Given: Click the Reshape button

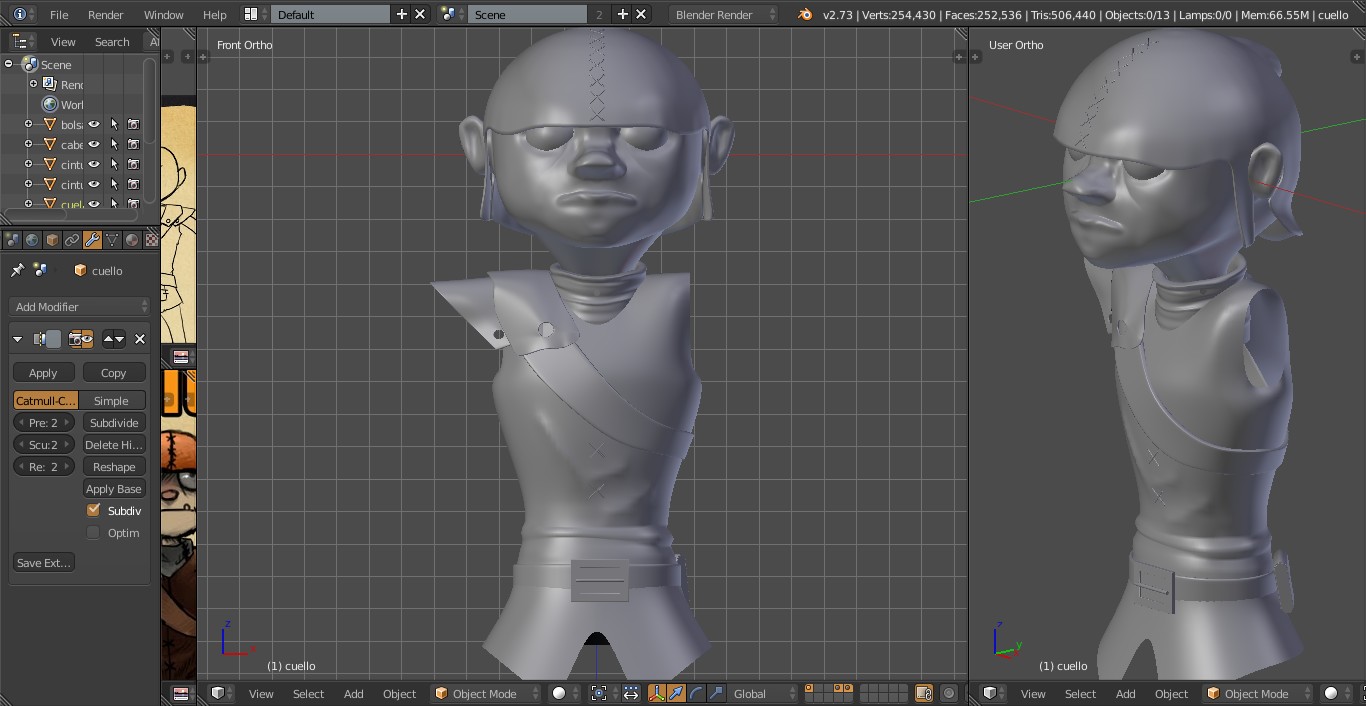Looking at the screenshot, I should pos(114,466).
